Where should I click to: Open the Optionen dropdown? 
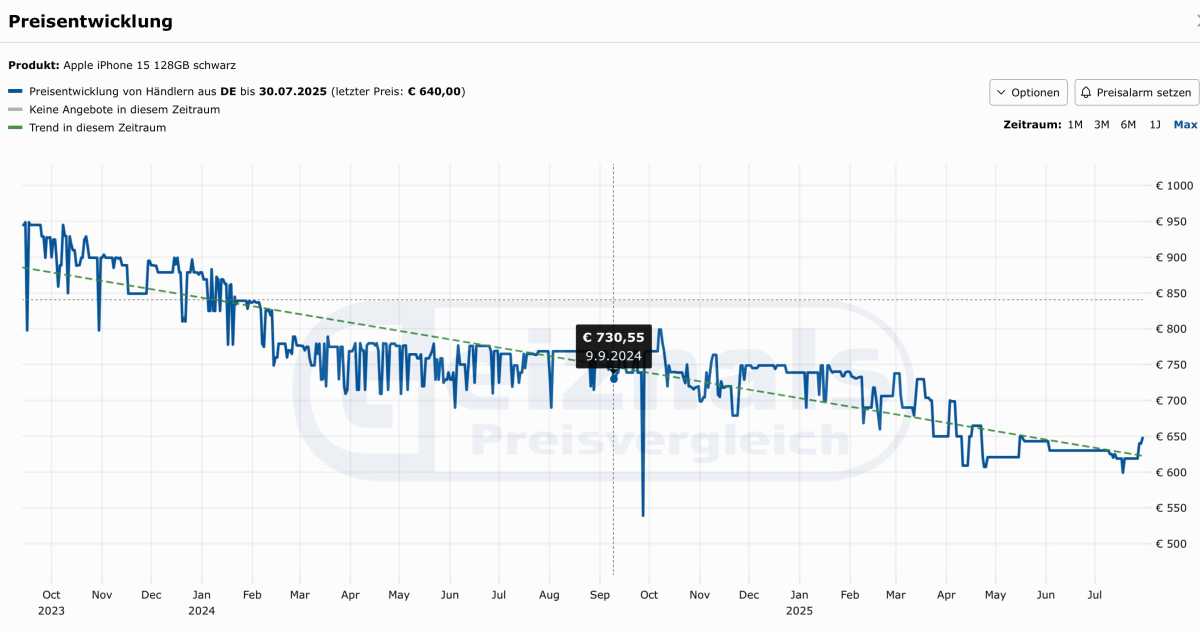1028,92
